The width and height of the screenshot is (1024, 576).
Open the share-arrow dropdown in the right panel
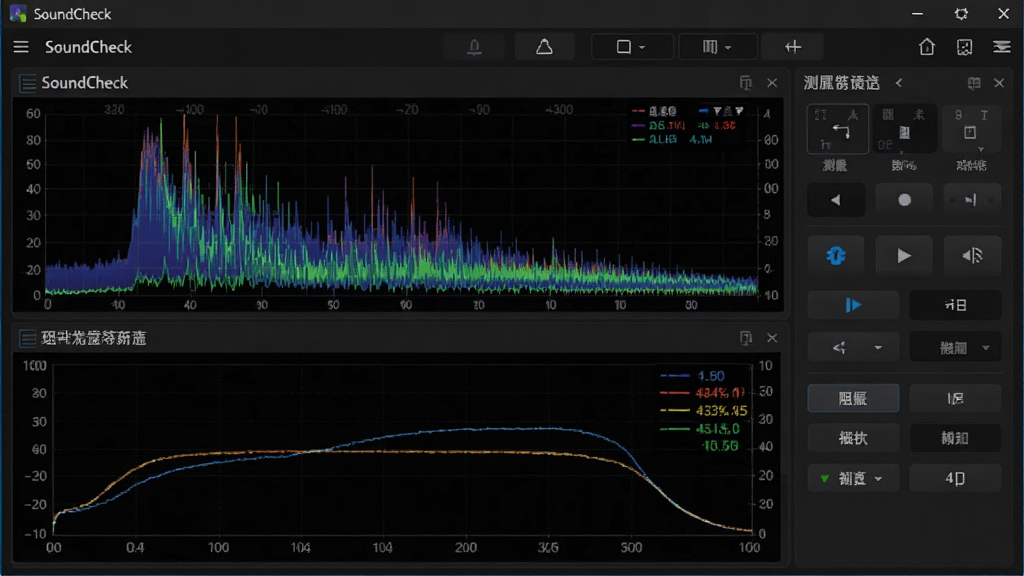click(853, 347)
